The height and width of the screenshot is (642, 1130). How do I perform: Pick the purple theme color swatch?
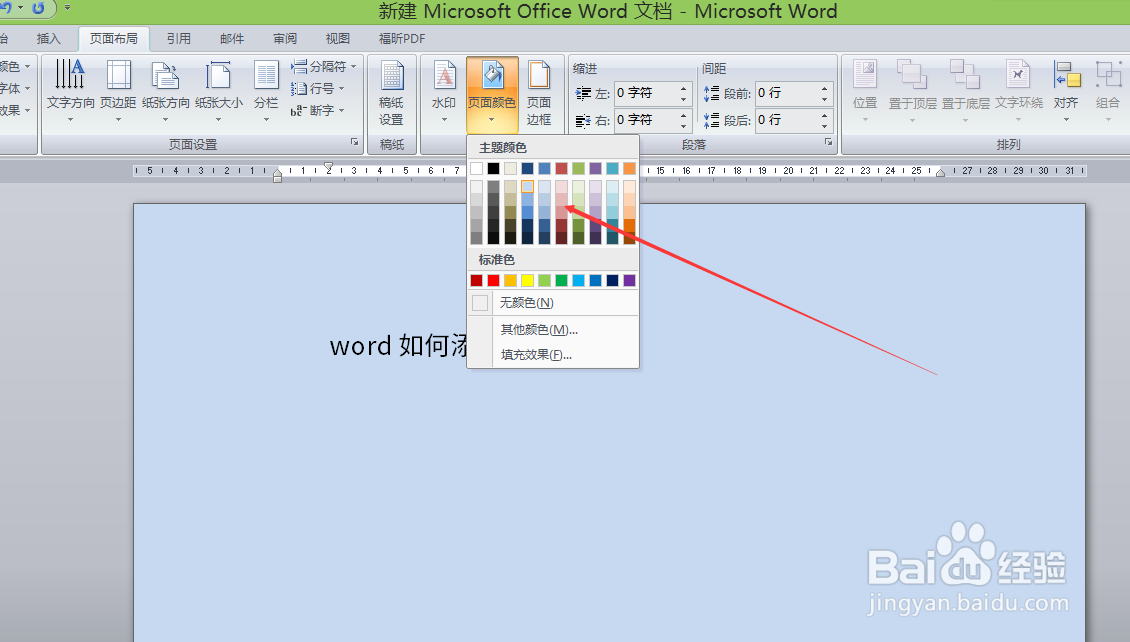pyautogui.click(x=595, y=169)
